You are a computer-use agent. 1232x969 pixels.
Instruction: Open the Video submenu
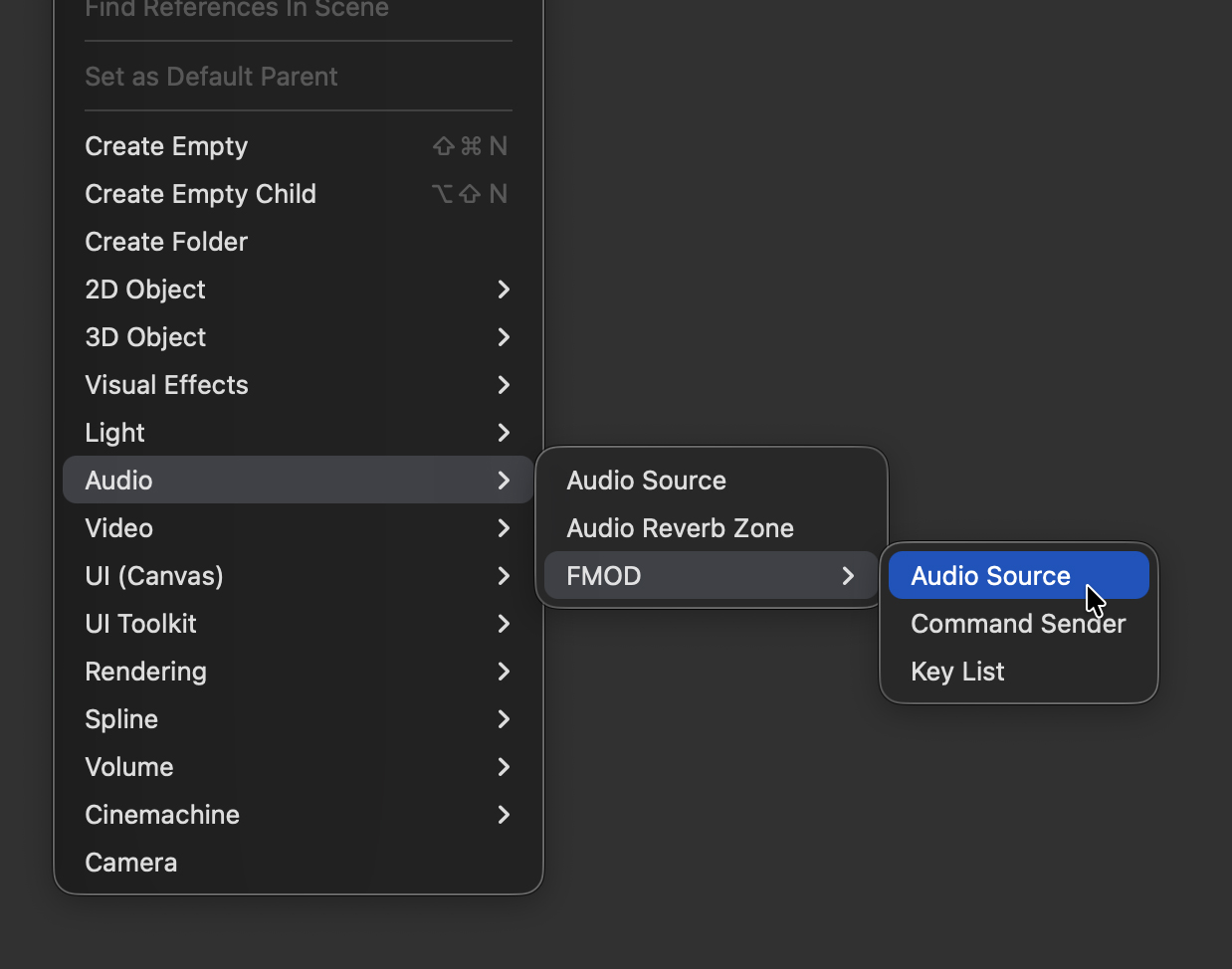point(298,528)
